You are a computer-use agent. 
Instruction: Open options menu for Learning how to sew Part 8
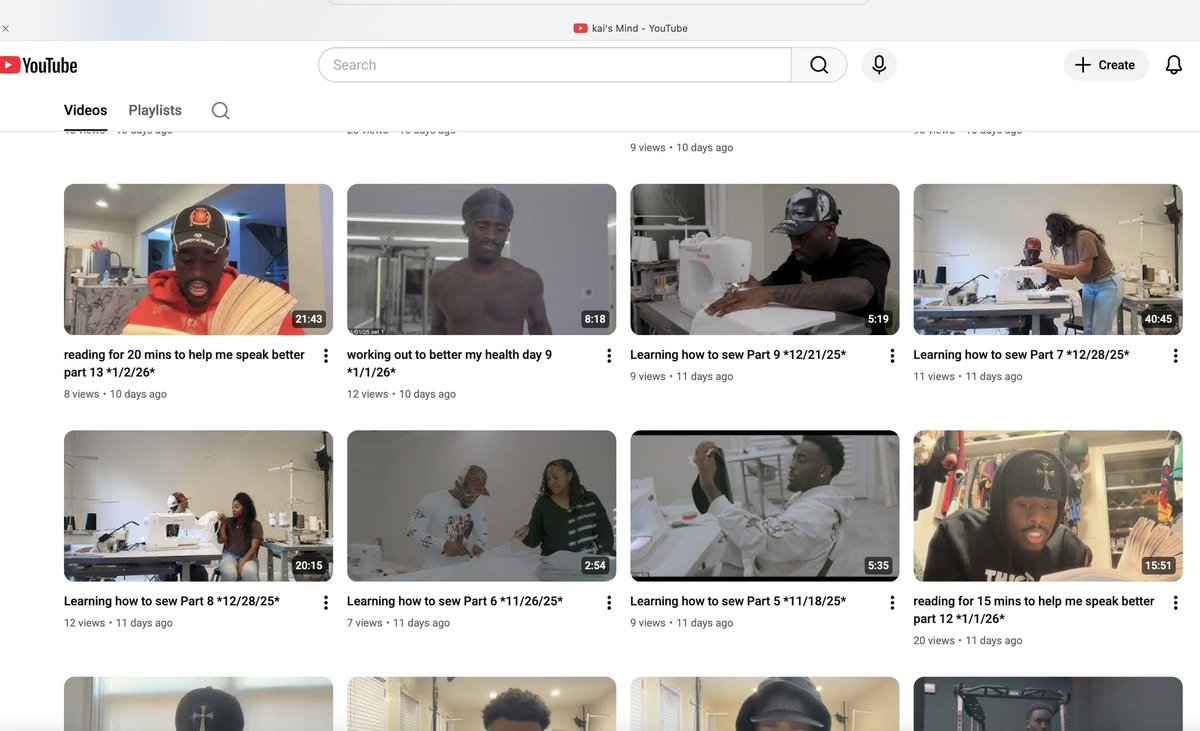[325, 603]
